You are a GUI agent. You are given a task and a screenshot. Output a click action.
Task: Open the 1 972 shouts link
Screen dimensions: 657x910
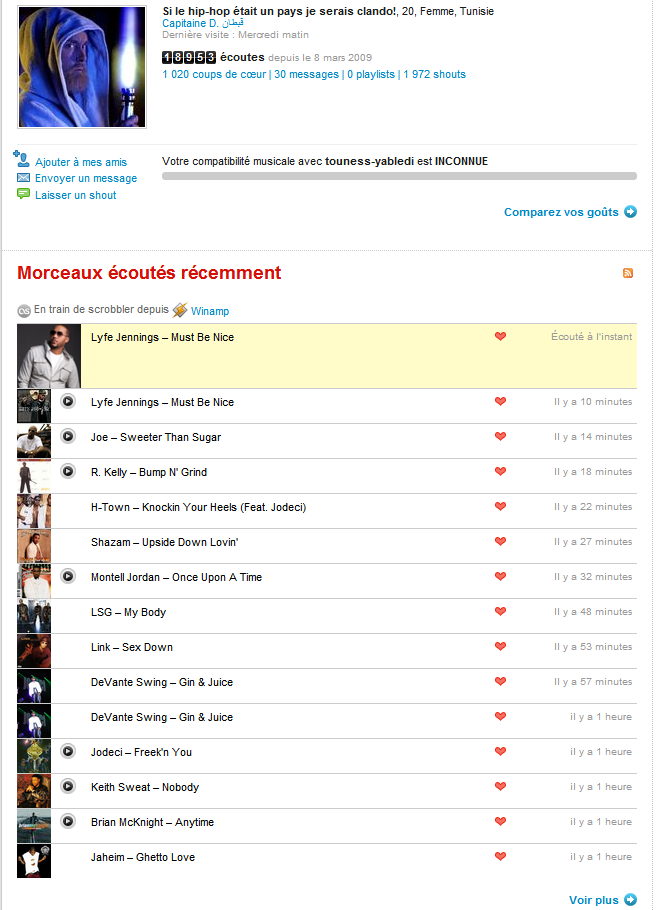[435, 74]
